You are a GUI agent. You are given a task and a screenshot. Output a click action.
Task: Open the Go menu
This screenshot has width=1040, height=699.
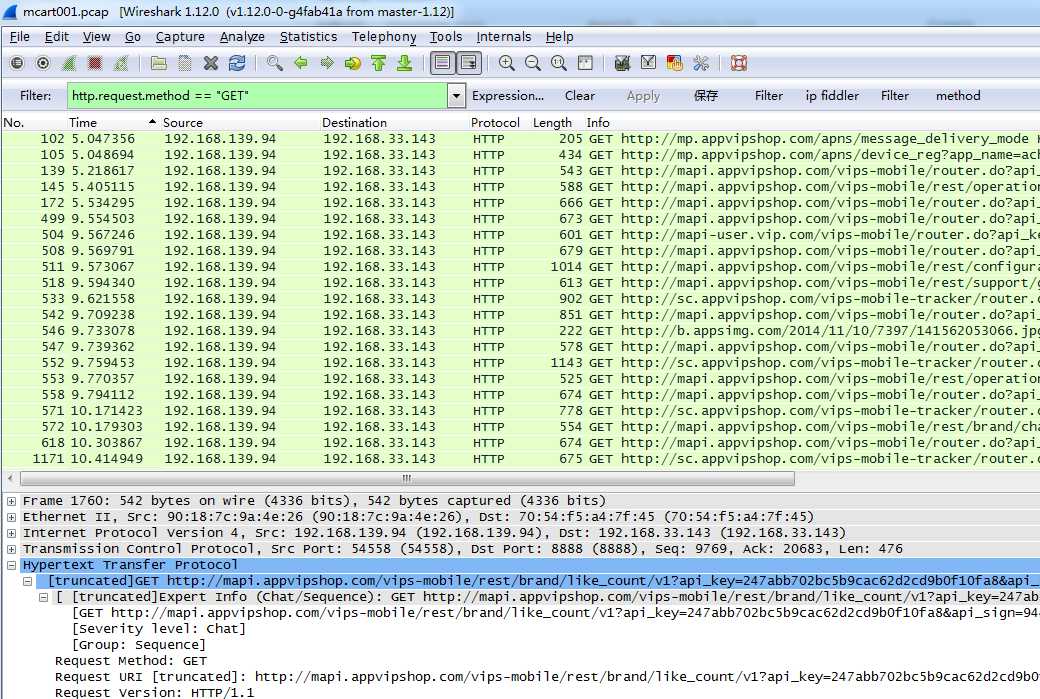point(133,36)
